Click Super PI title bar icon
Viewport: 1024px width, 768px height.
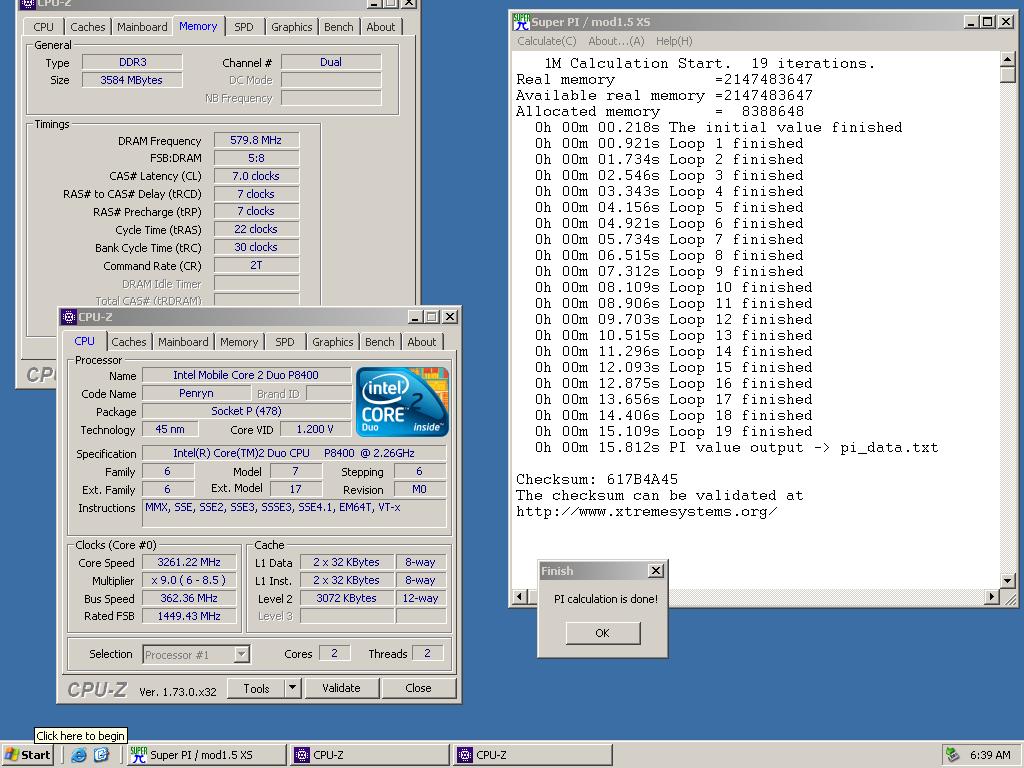point(521,22)
